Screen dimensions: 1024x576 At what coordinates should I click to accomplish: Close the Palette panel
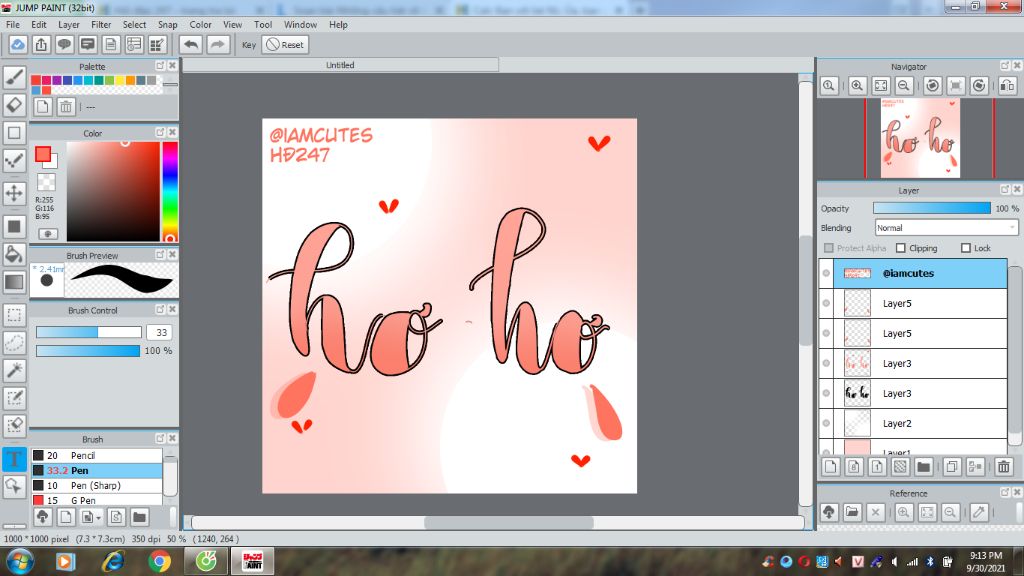pyautogui.click(x=172, y=66)
